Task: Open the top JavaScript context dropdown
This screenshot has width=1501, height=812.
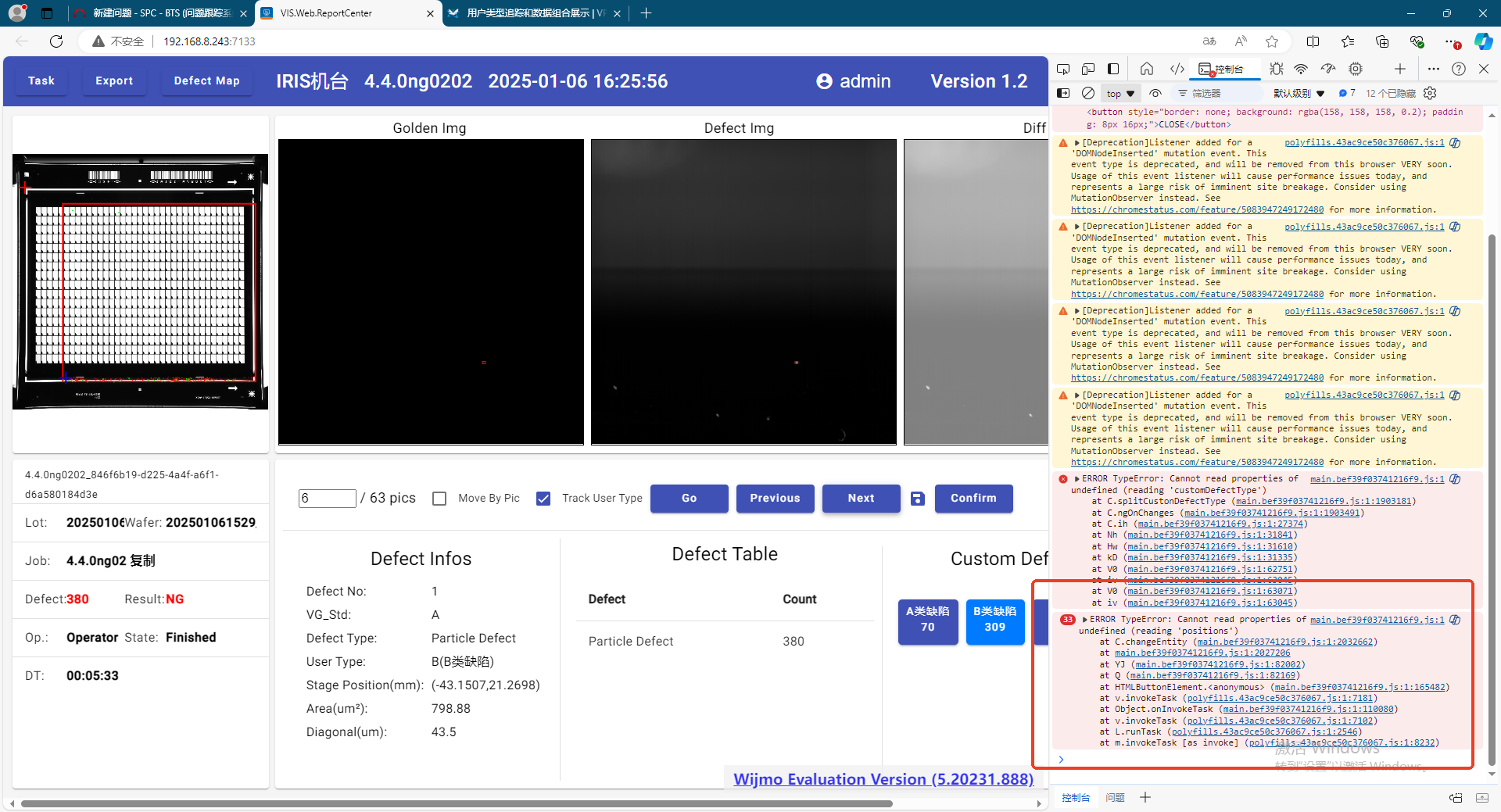Action: [x=1120, y=93]
